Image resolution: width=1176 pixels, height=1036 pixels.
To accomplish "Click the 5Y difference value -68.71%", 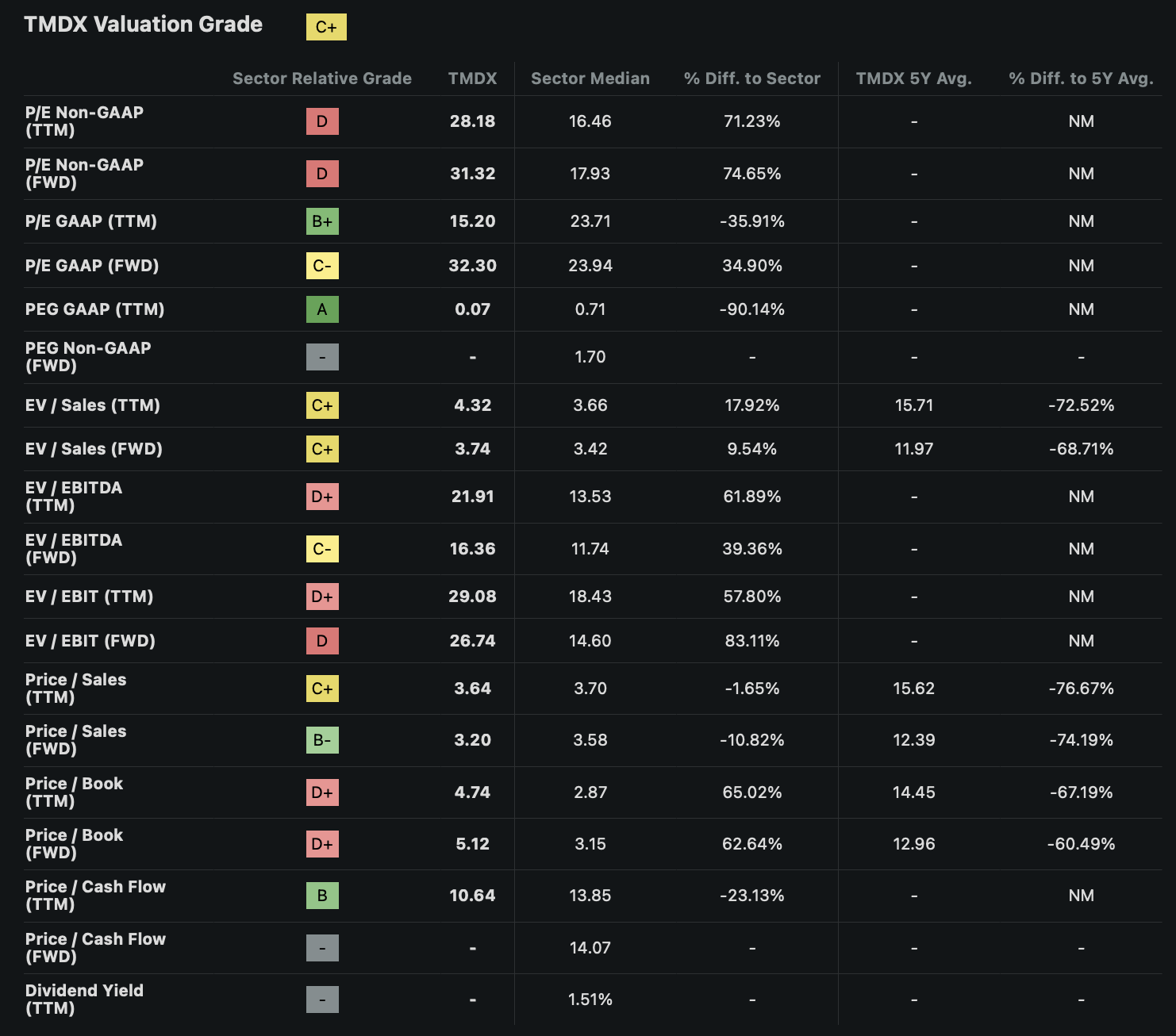I will pyautogui.click(x=1082, y=449).
